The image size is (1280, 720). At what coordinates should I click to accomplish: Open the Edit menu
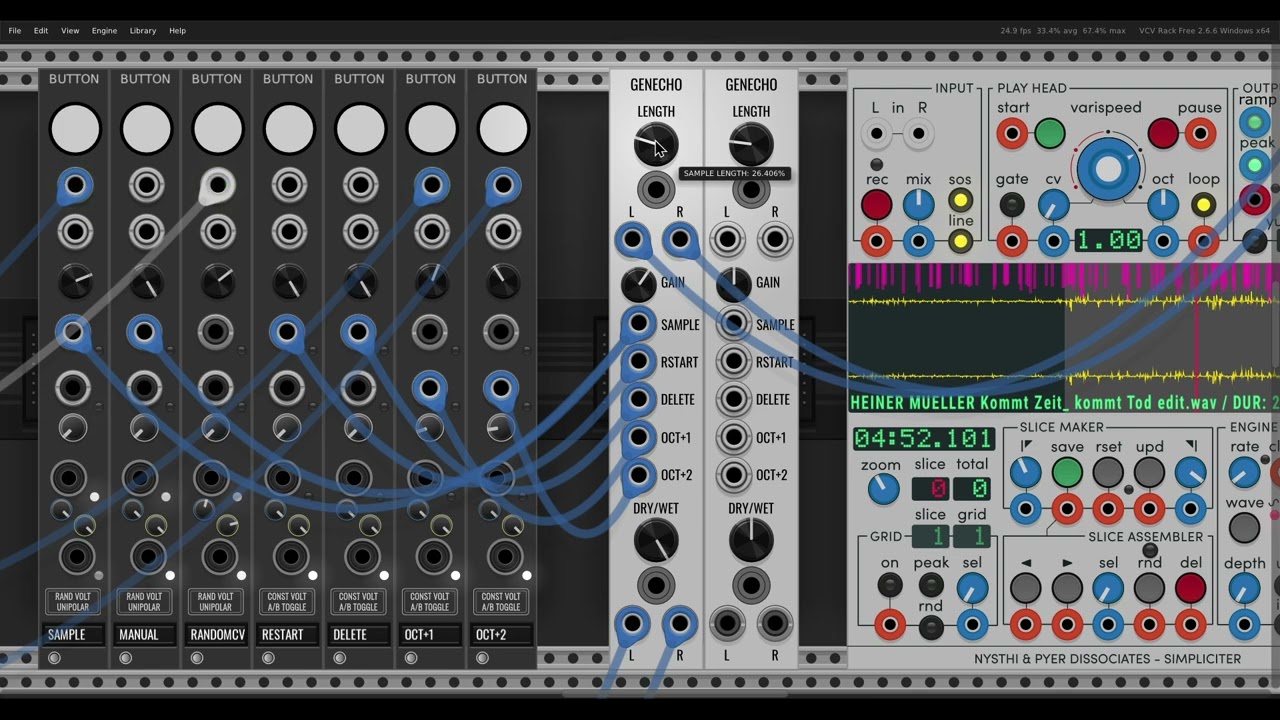[x=41, y=31]
